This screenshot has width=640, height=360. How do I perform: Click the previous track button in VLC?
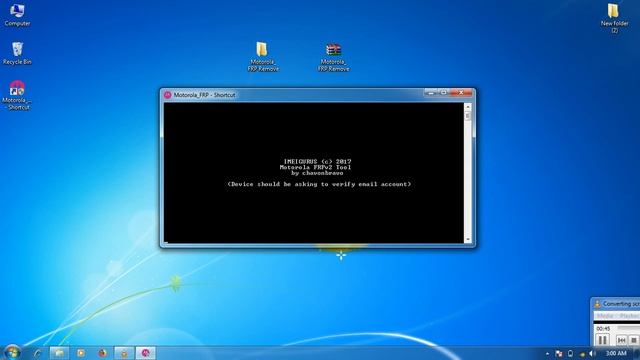621,340
